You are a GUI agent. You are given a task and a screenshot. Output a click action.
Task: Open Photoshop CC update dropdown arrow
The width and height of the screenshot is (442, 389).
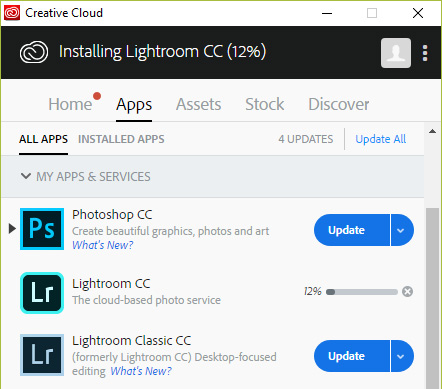click(402, 230)
